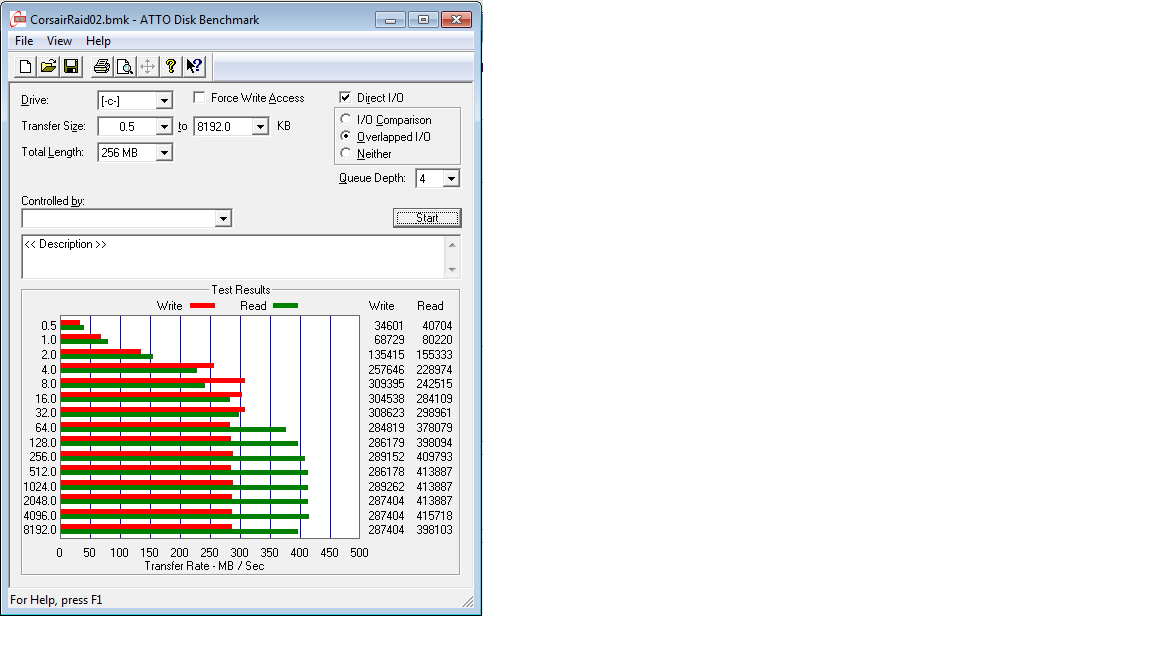Click the Write value 308623
The height and width of the screenshot is (648, 1152).
tap(386, 413)
